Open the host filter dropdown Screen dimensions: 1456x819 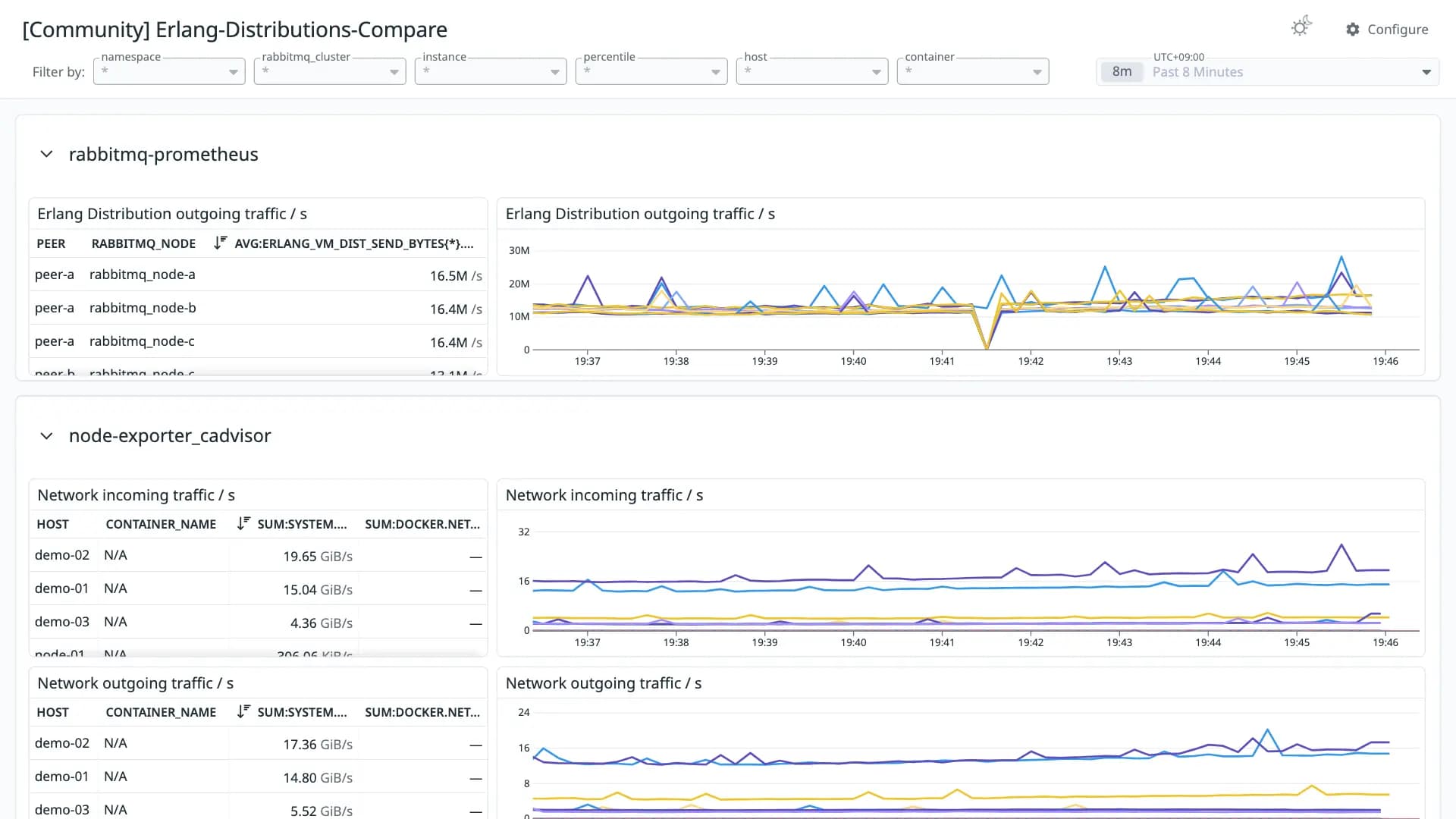tap(812, 71)
